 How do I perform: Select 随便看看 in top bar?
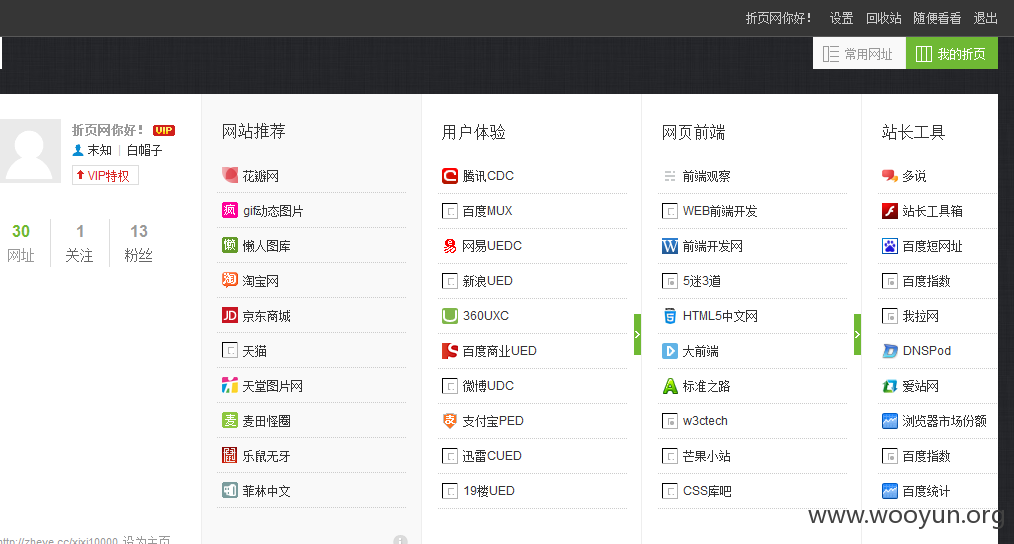click(937, 18)
